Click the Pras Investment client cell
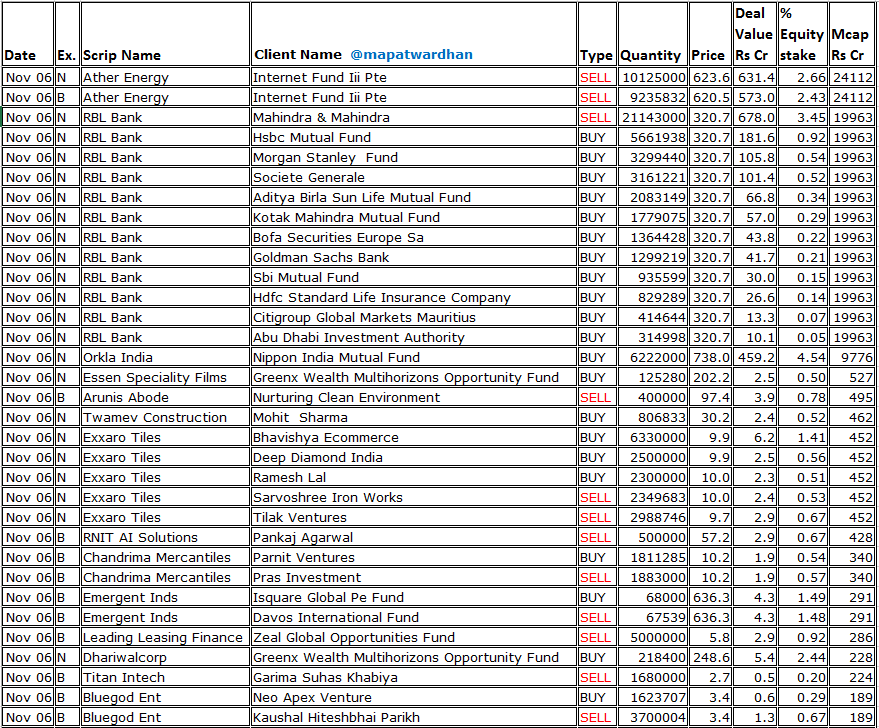This screenshot has height=728, width=879. click(x=414, y=578)
